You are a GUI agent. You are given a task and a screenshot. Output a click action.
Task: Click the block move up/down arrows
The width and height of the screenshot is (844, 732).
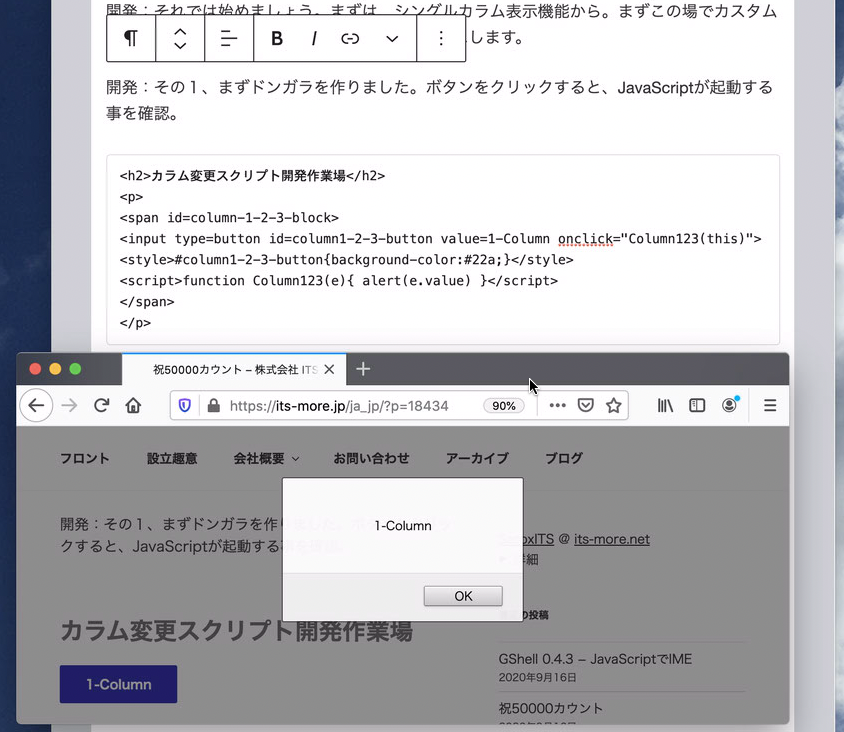180,39
